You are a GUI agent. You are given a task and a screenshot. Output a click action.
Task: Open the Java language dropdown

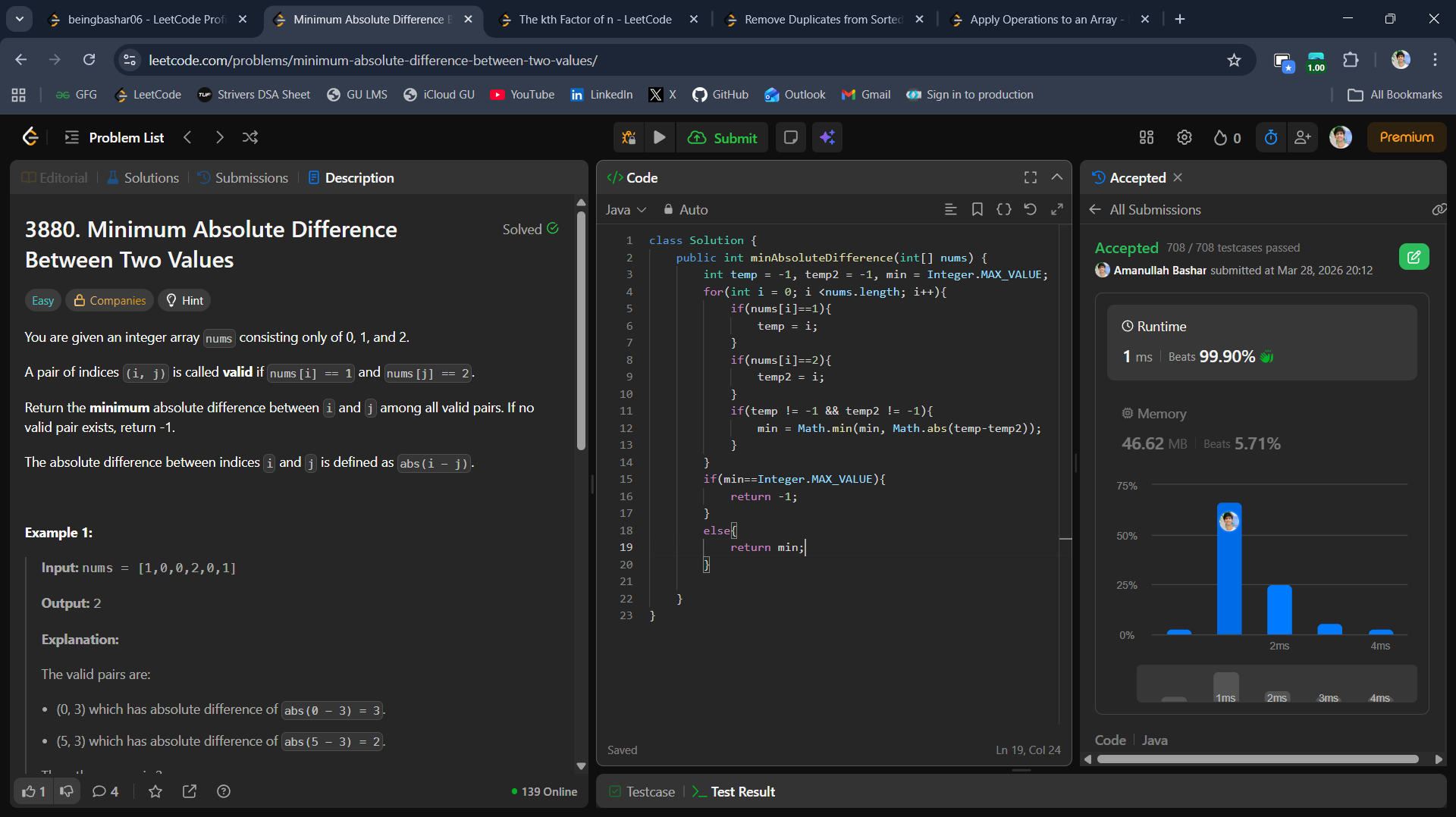pos(626,210)
